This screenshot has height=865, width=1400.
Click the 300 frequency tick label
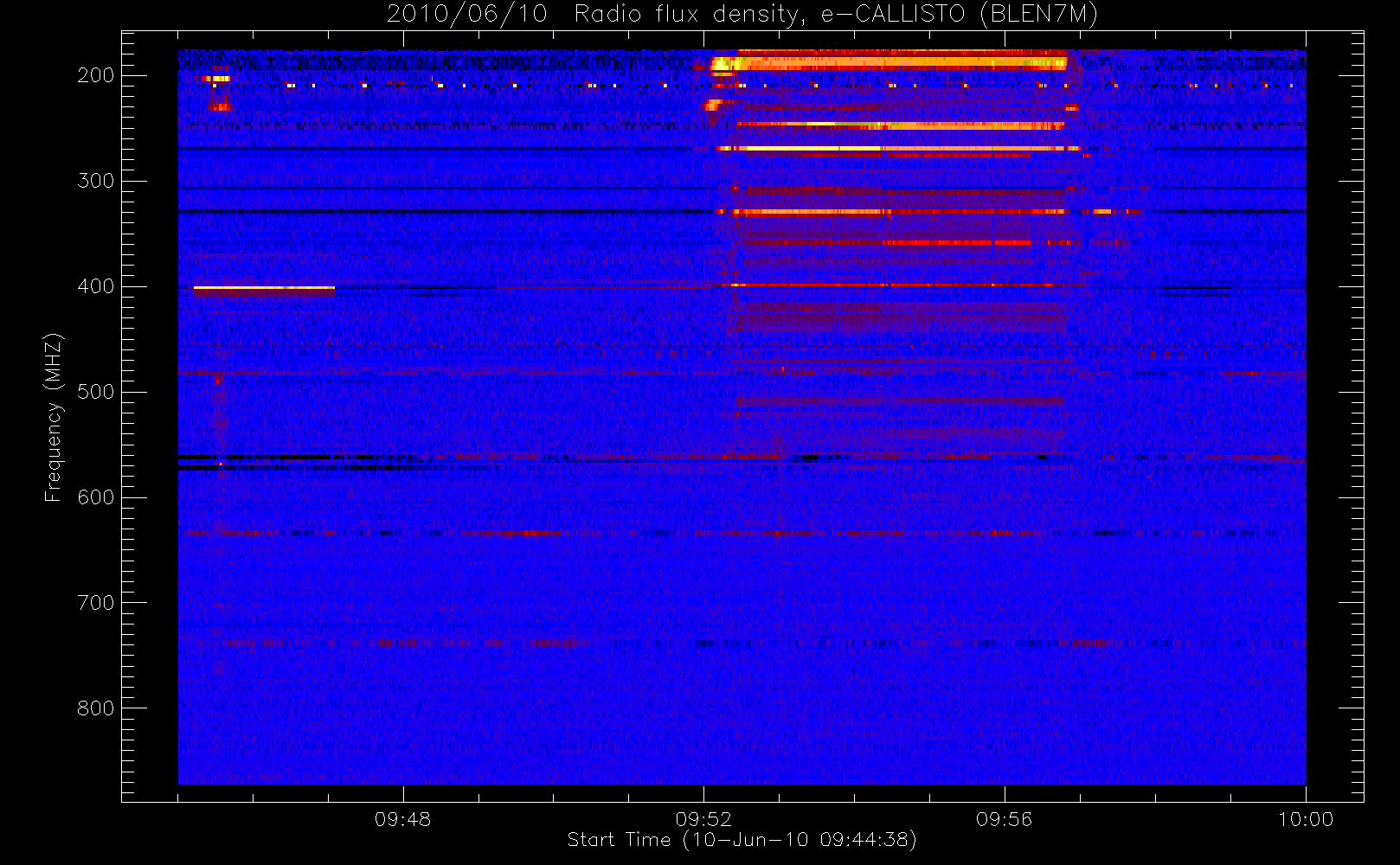[95, 181]
